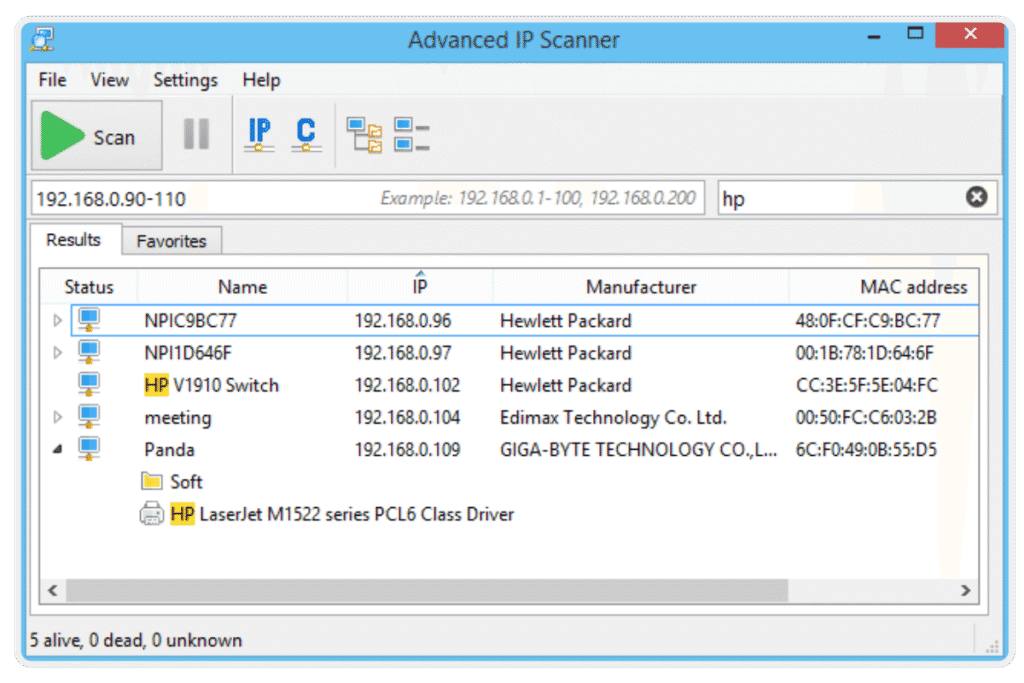Select the meeting device name

[x=178, y=417]
